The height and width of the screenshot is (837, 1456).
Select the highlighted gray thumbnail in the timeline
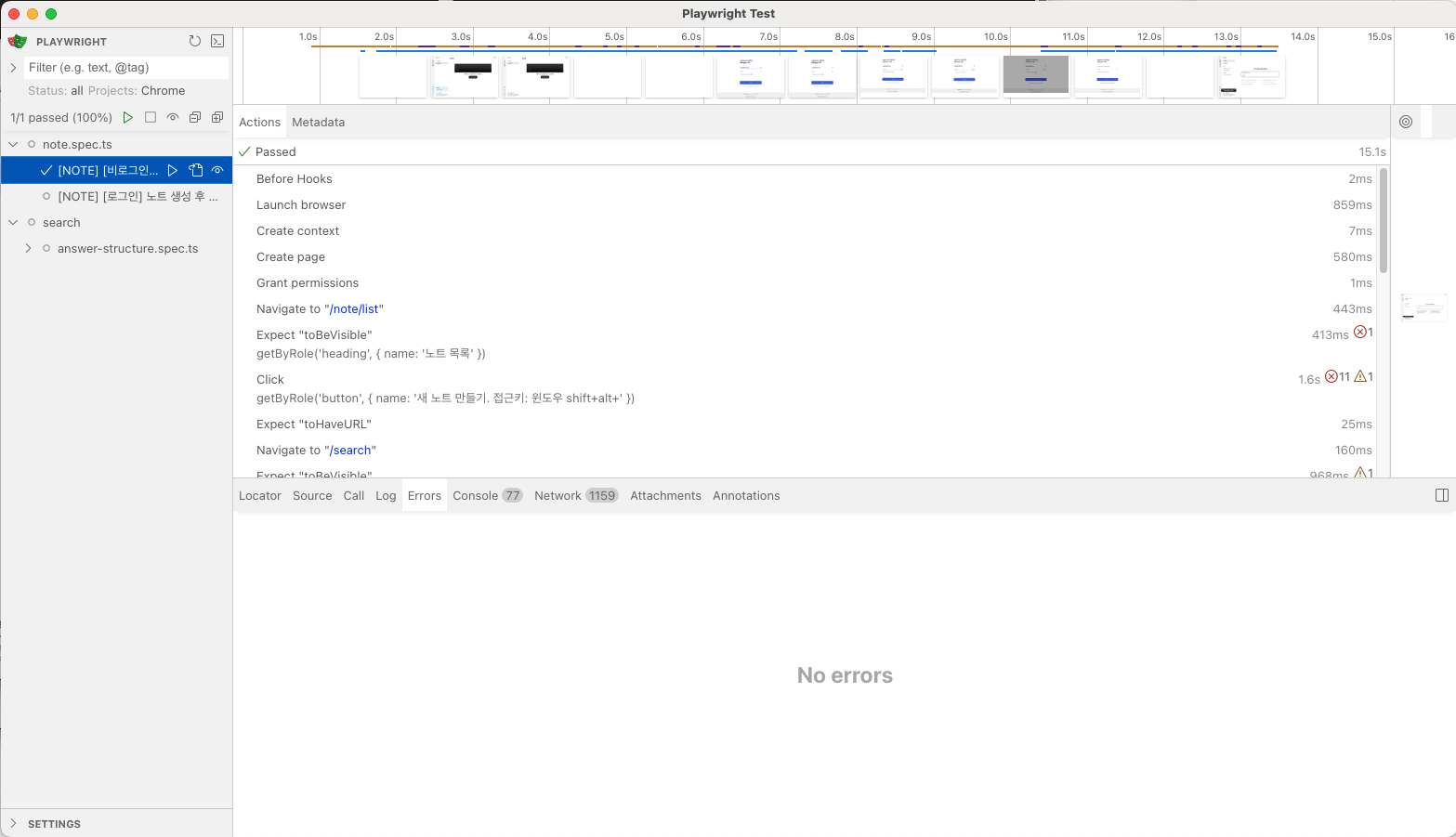click(1036, 75)
